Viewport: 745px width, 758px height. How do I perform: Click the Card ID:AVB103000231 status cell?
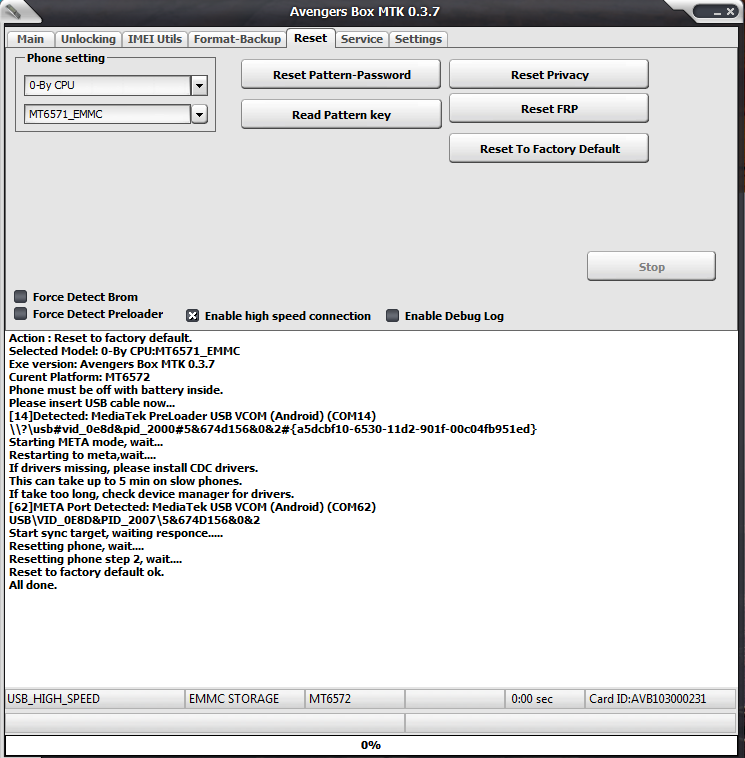(660, 699)
